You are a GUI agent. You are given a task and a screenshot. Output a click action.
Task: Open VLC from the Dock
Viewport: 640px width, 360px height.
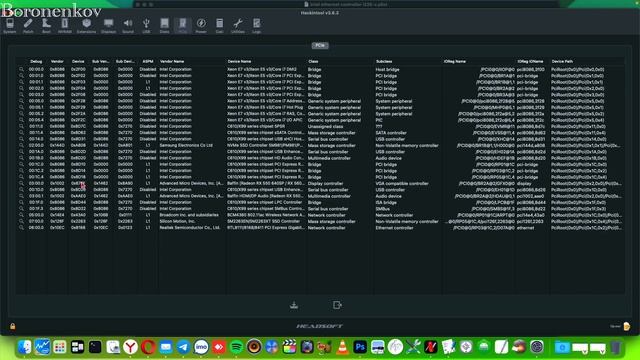click(342, 347)
